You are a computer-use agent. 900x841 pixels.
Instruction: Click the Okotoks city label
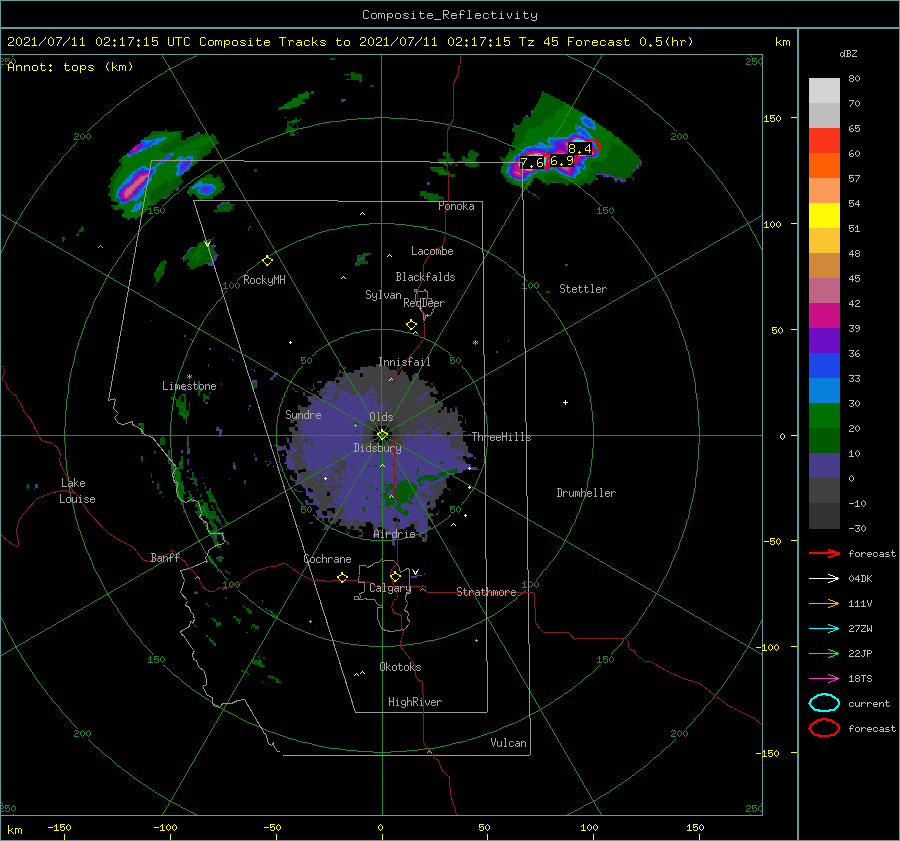pyautogui.click(x=400, y=667)
